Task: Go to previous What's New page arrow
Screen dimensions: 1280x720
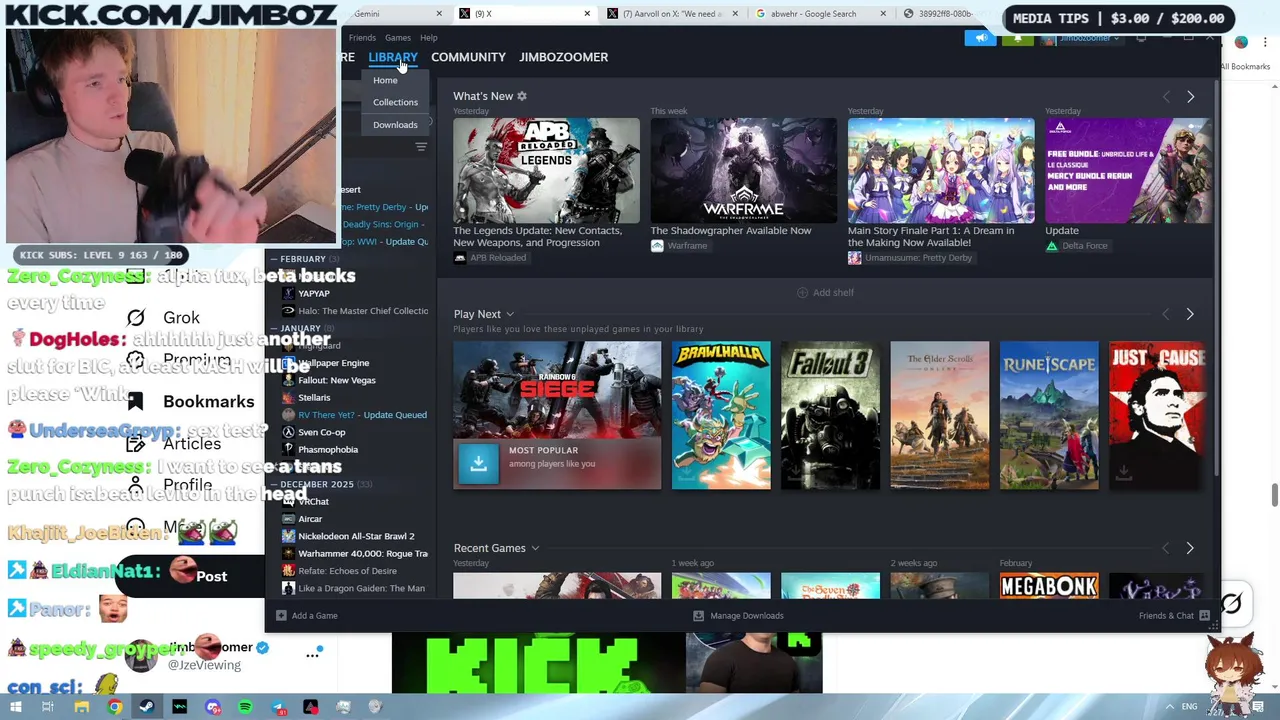Action: coord(1166,97)
